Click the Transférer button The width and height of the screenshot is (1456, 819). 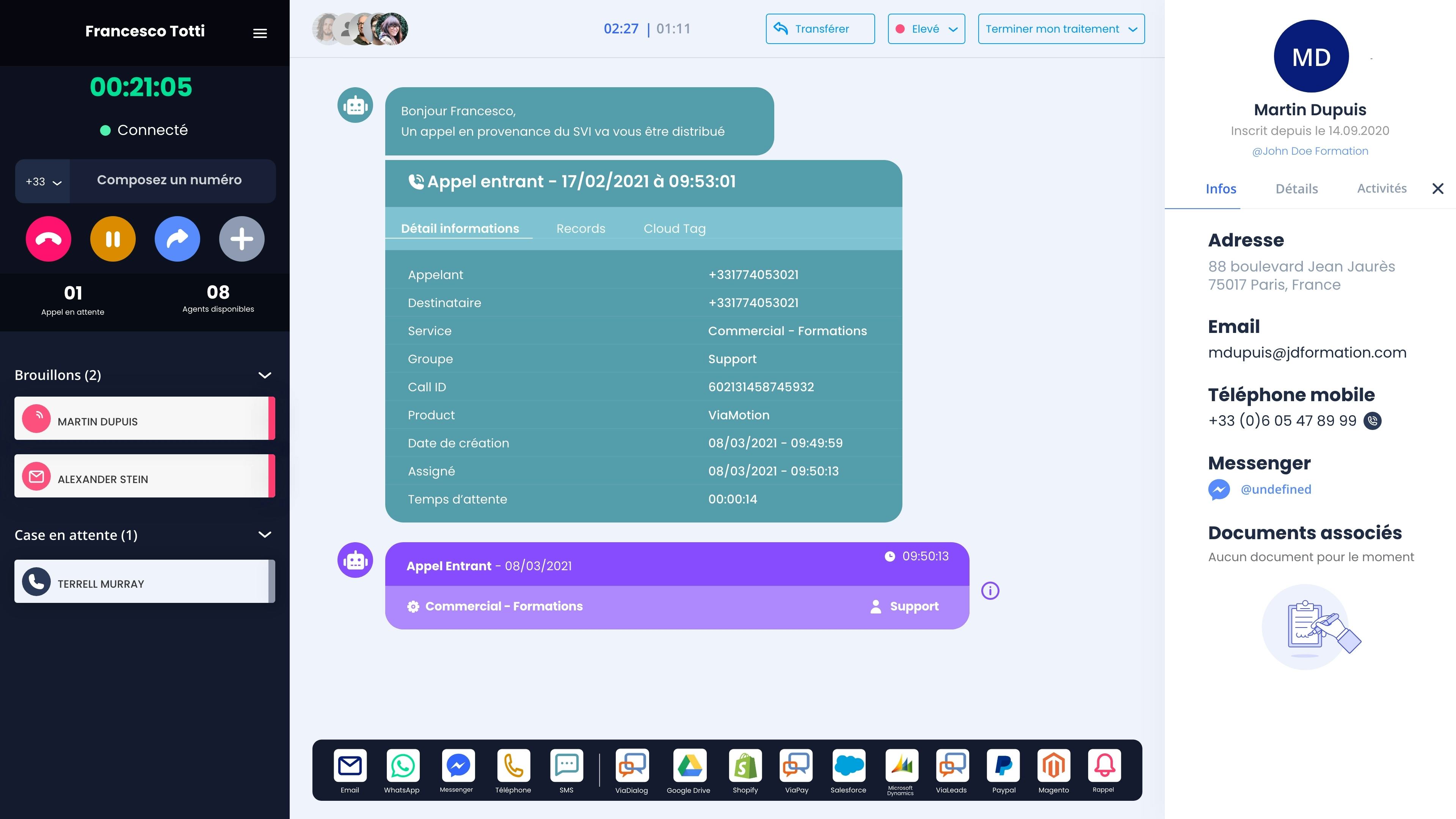tap(820, 29)
